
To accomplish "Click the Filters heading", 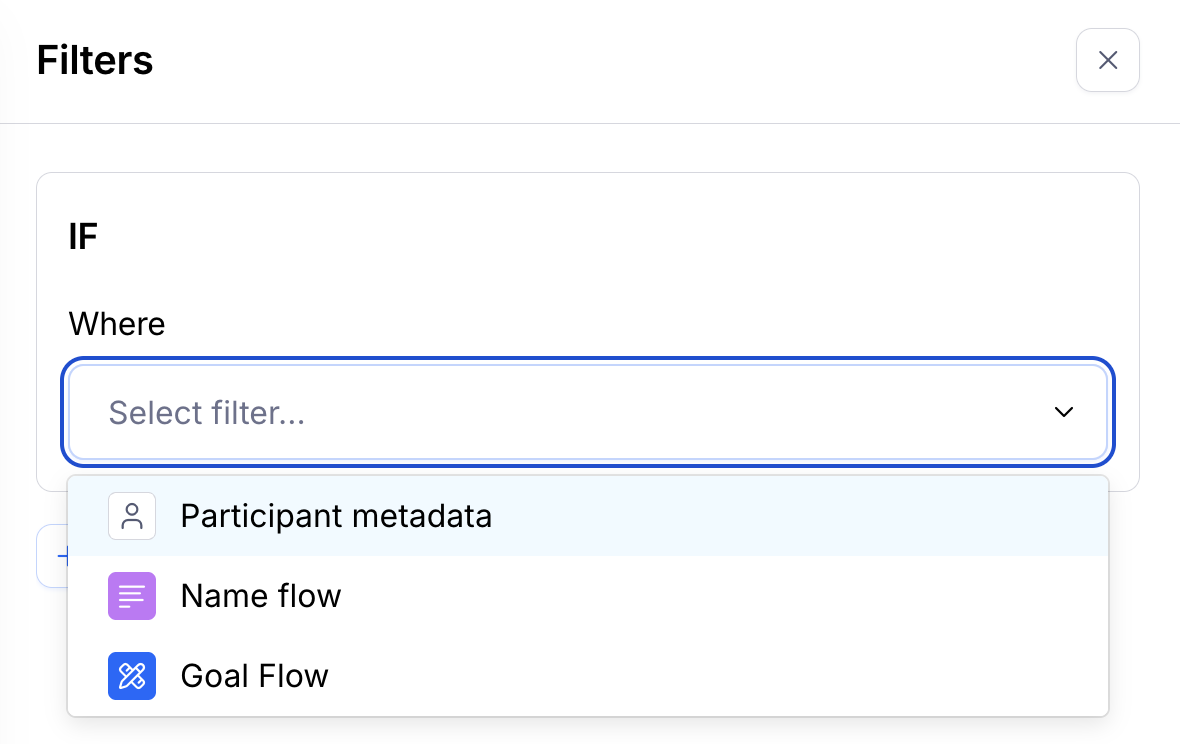I will point(95,60).
